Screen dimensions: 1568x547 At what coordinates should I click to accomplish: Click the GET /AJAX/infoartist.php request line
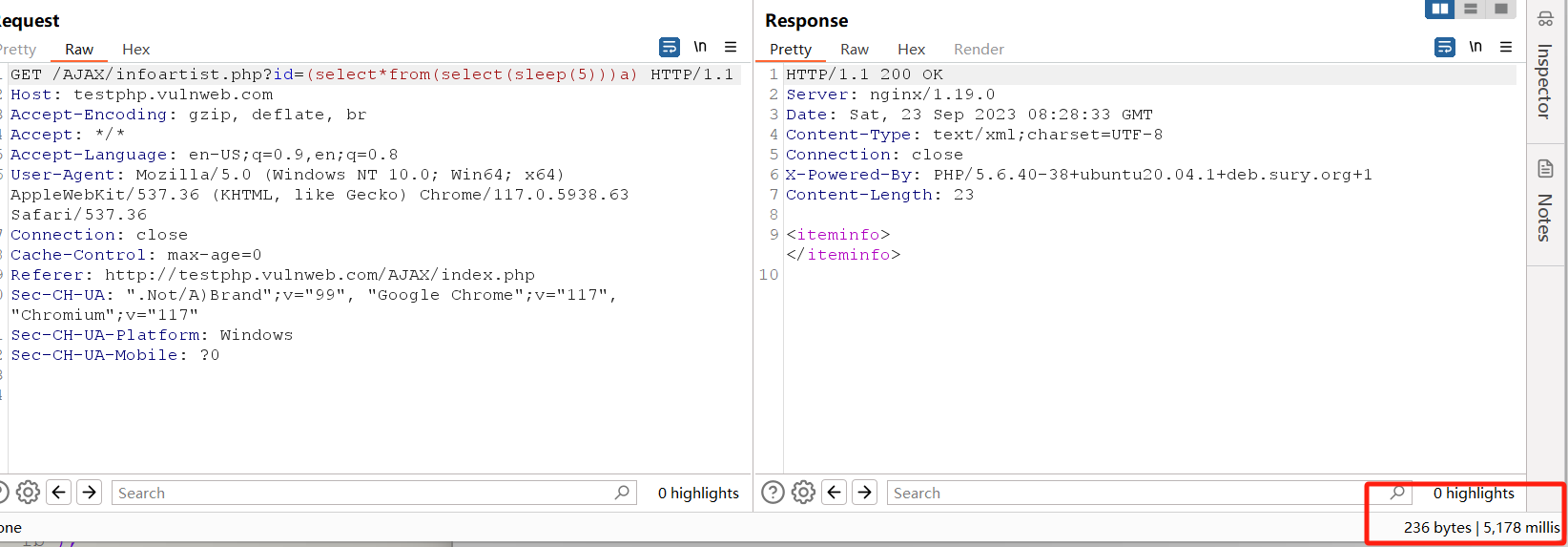pyautogui.click(x=372, y=74)
